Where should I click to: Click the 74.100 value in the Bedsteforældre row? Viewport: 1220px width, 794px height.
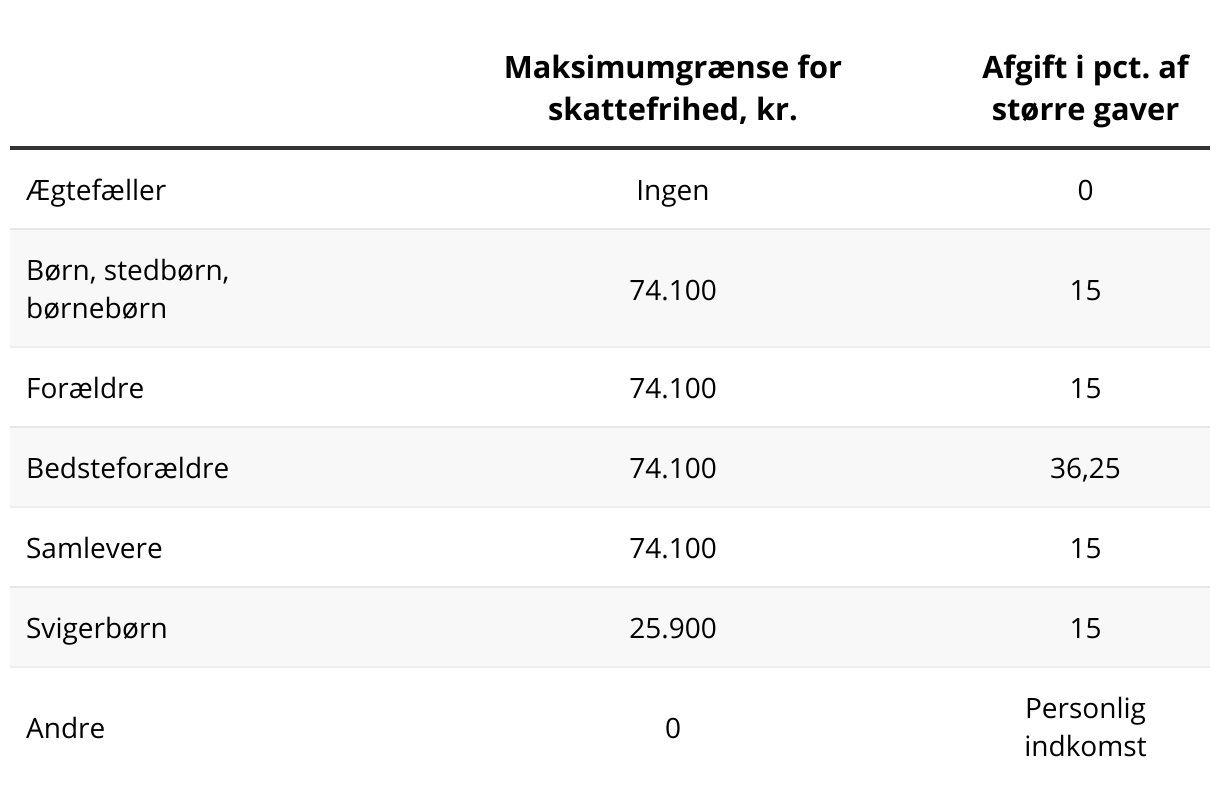[672, 468]
